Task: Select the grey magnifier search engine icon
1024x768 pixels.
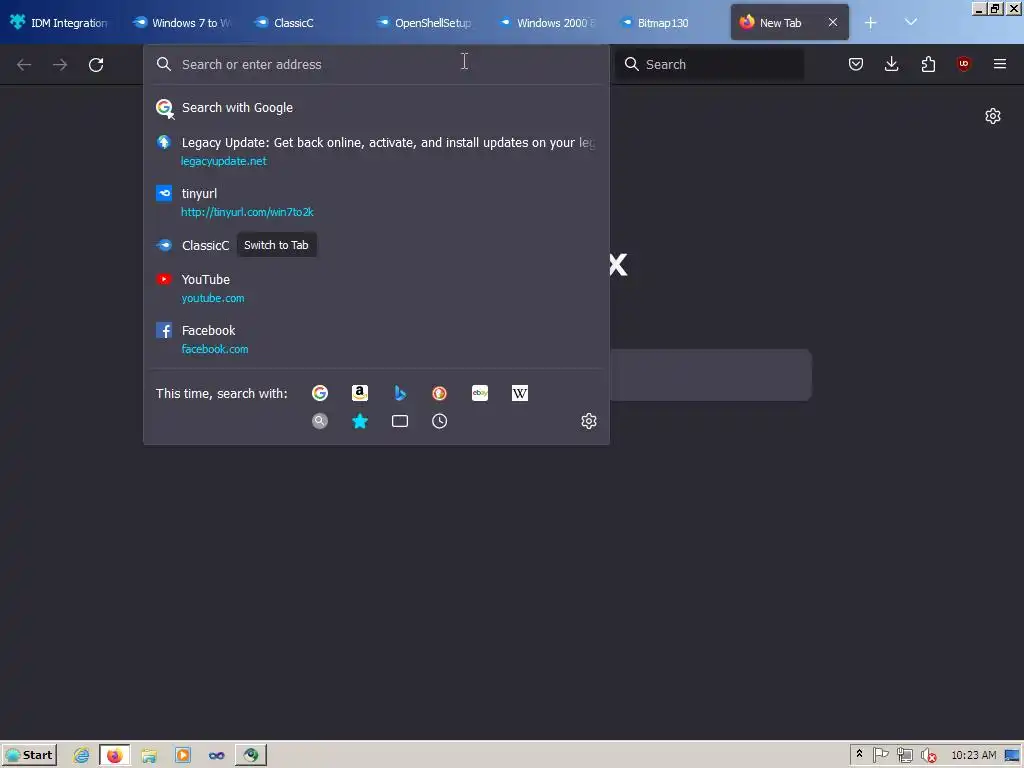Action: tap(320, 421)
